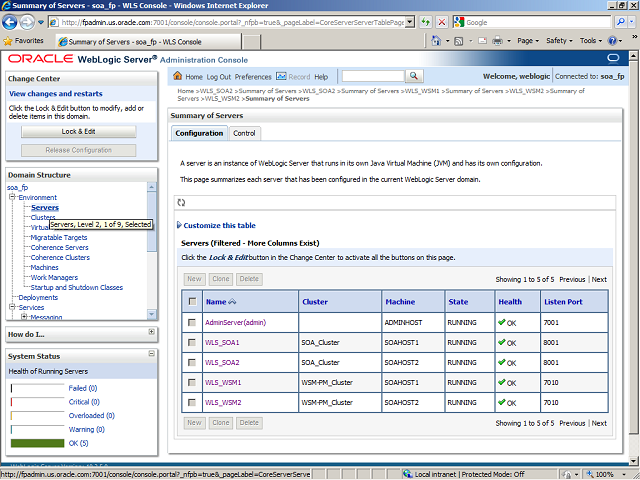Toggle the select-all checkbox in table header
The height and width of the screenshot is (480, 640).
coord(192,301)
